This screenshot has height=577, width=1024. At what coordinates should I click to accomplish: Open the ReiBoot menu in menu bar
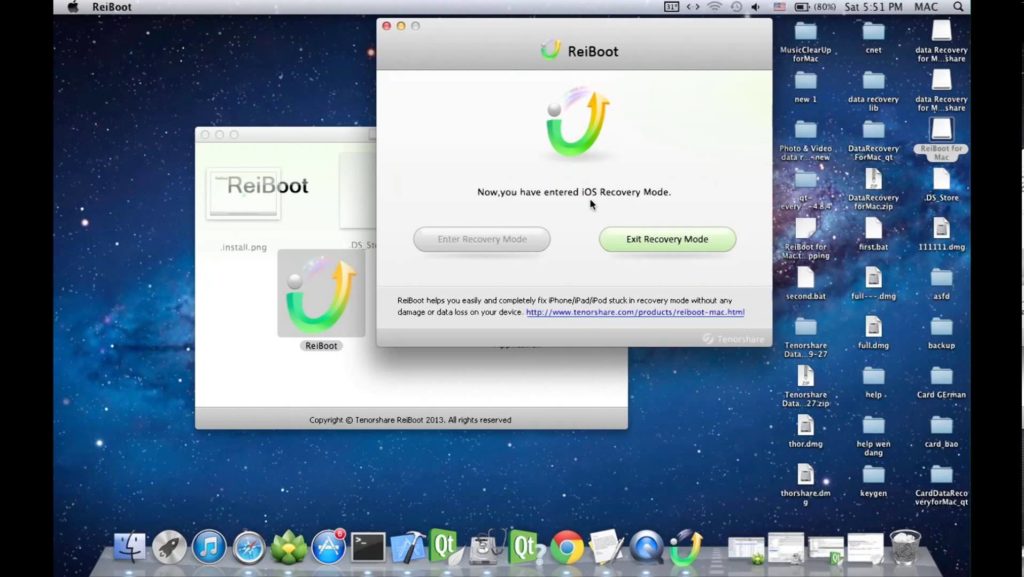(112, 7)
